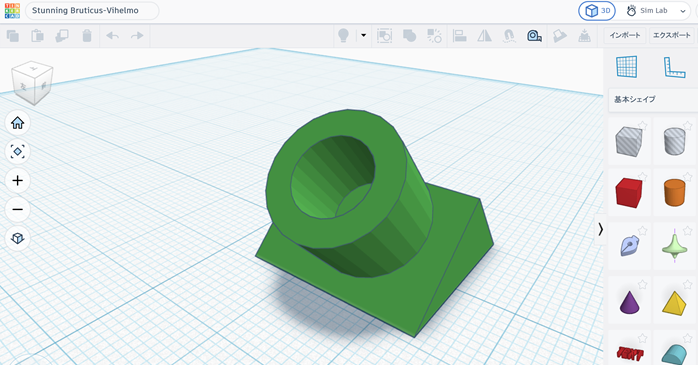
Task: Click the Group shapes icon
Action: click(385, 36)
